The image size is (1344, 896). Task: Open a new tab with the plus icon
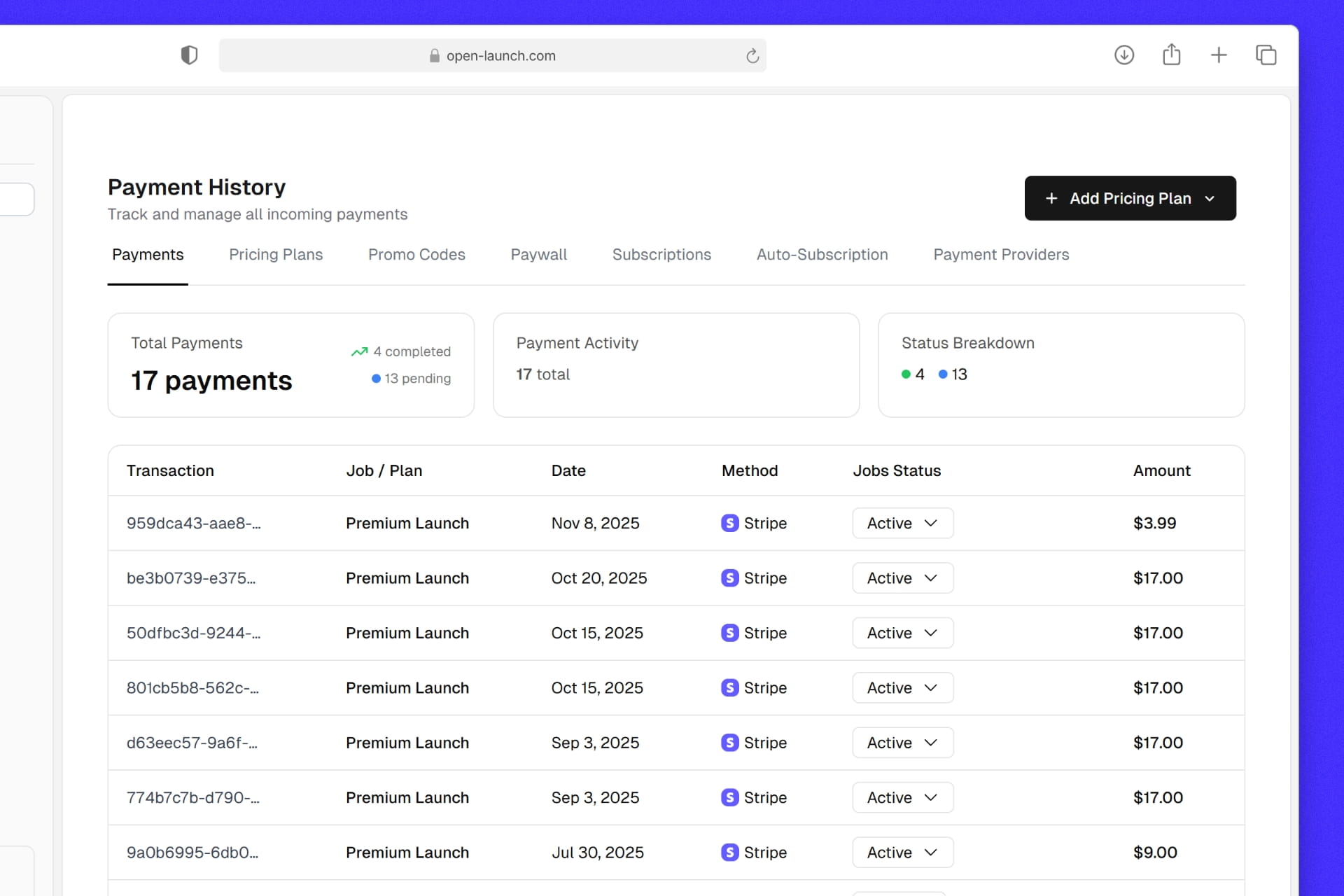tap(1219, 55)
